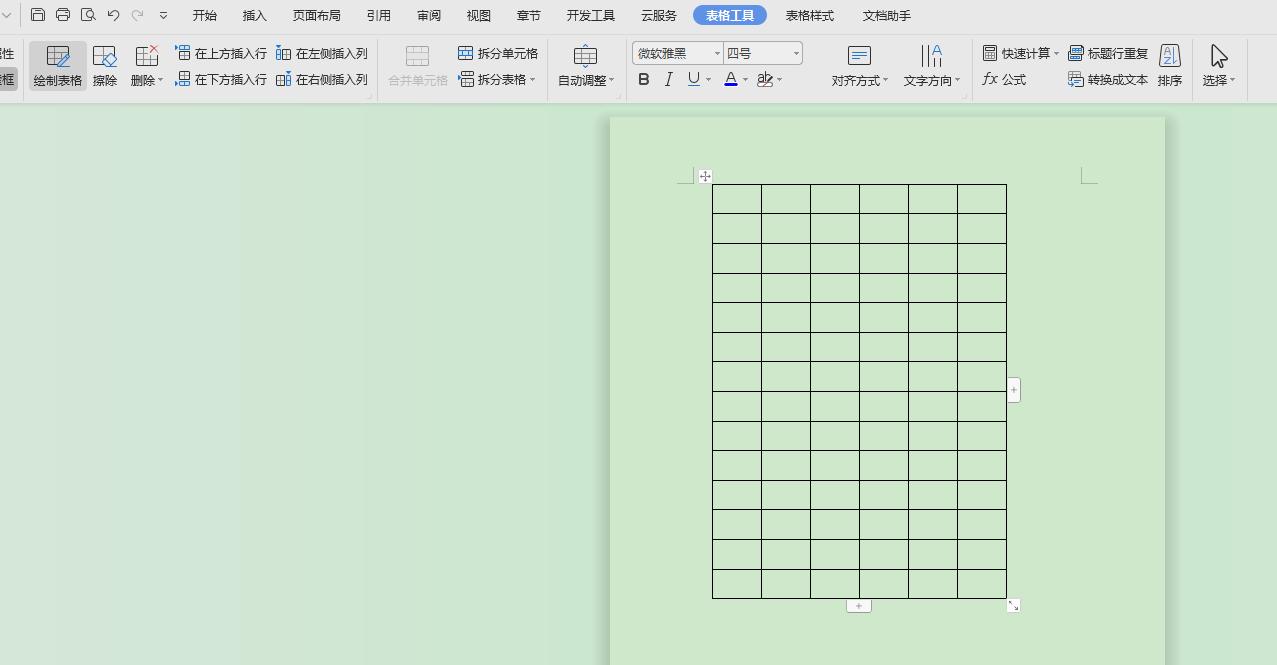Open the font color swatch picker
The width and height of the screenshot is (1277, 665).
(744, 80)
